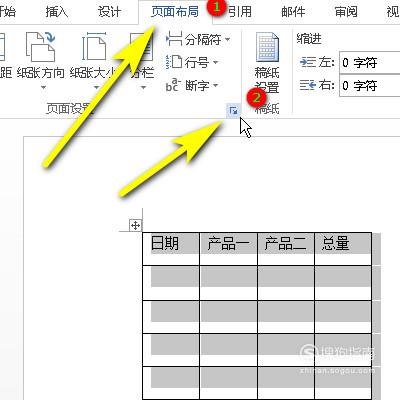
Task: Click the 缩进 indent group label
Action: (309, 39)
